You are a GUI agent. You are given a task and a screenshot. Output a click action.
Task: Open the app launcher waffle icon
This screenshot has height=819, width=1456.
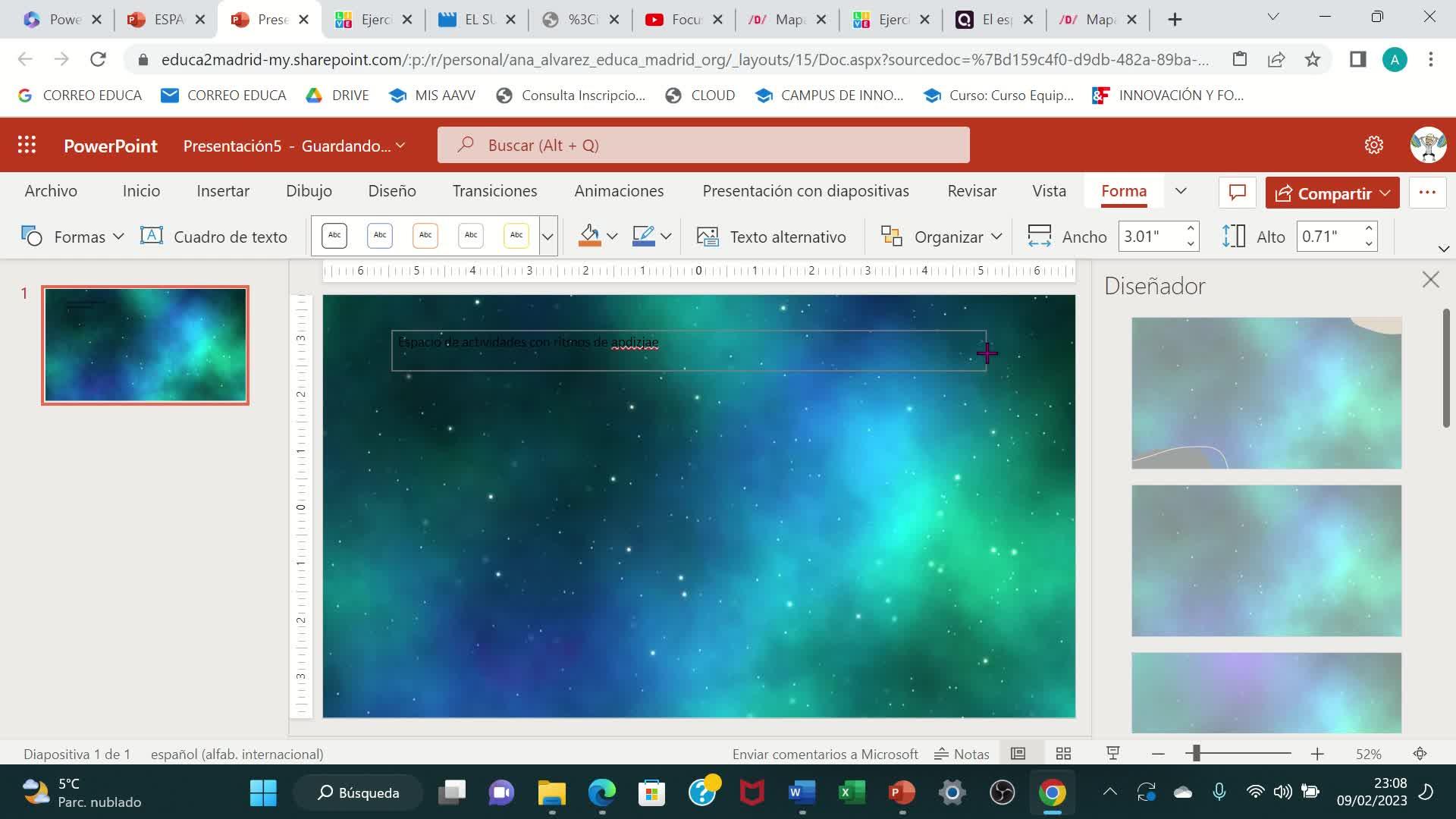pyautogui.click(x=27, y=145)
